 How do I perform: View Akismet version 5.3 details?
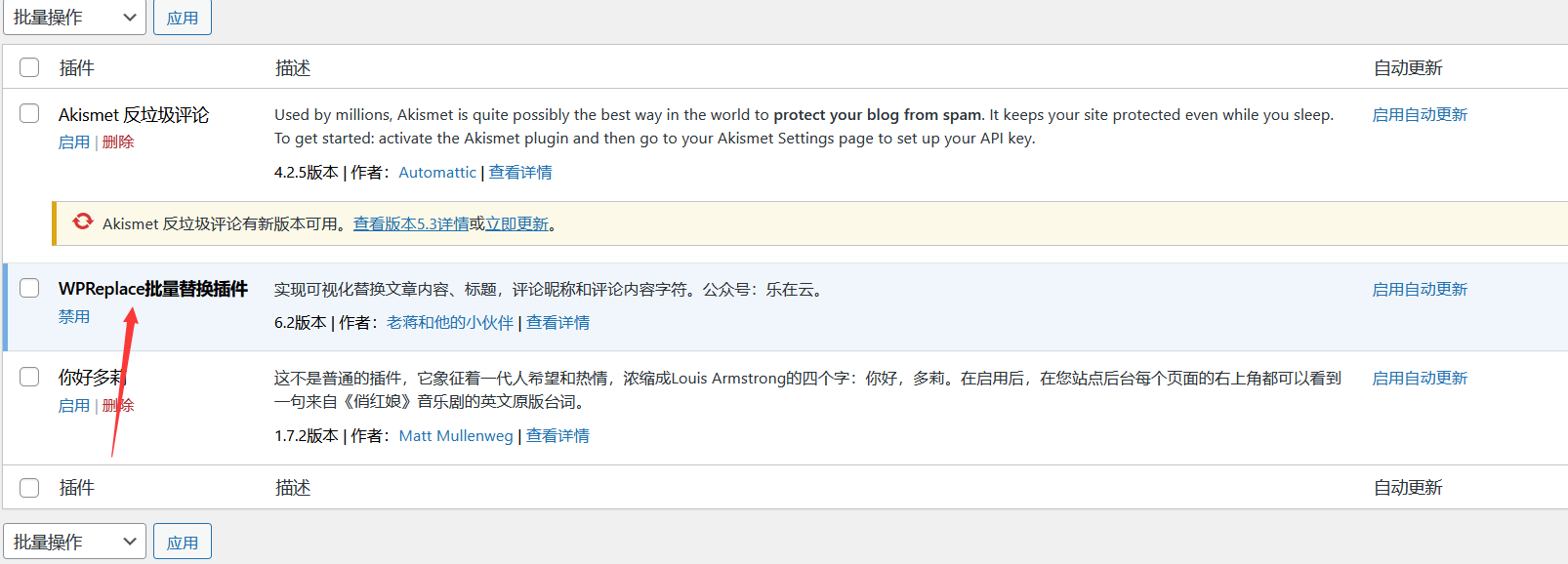coord(411,224)
